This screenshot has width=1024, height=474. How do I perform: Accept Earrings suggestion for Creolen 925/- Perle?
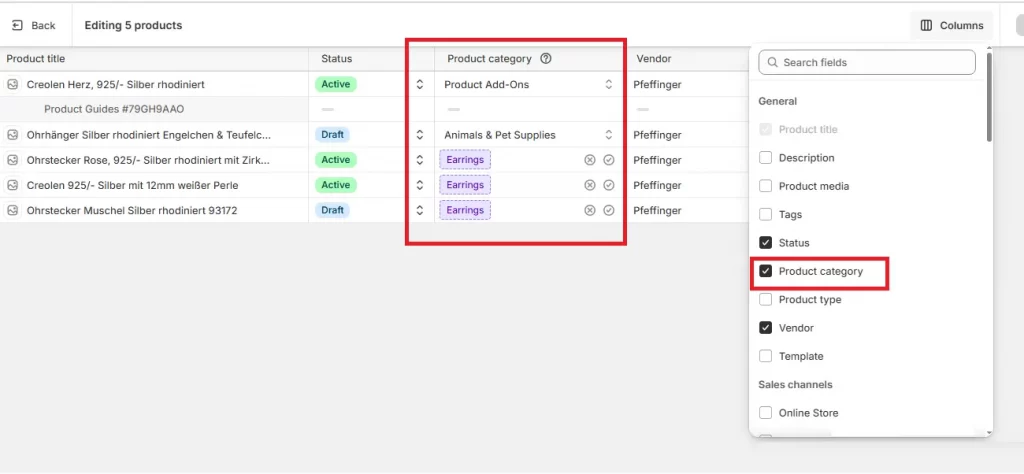609,185
